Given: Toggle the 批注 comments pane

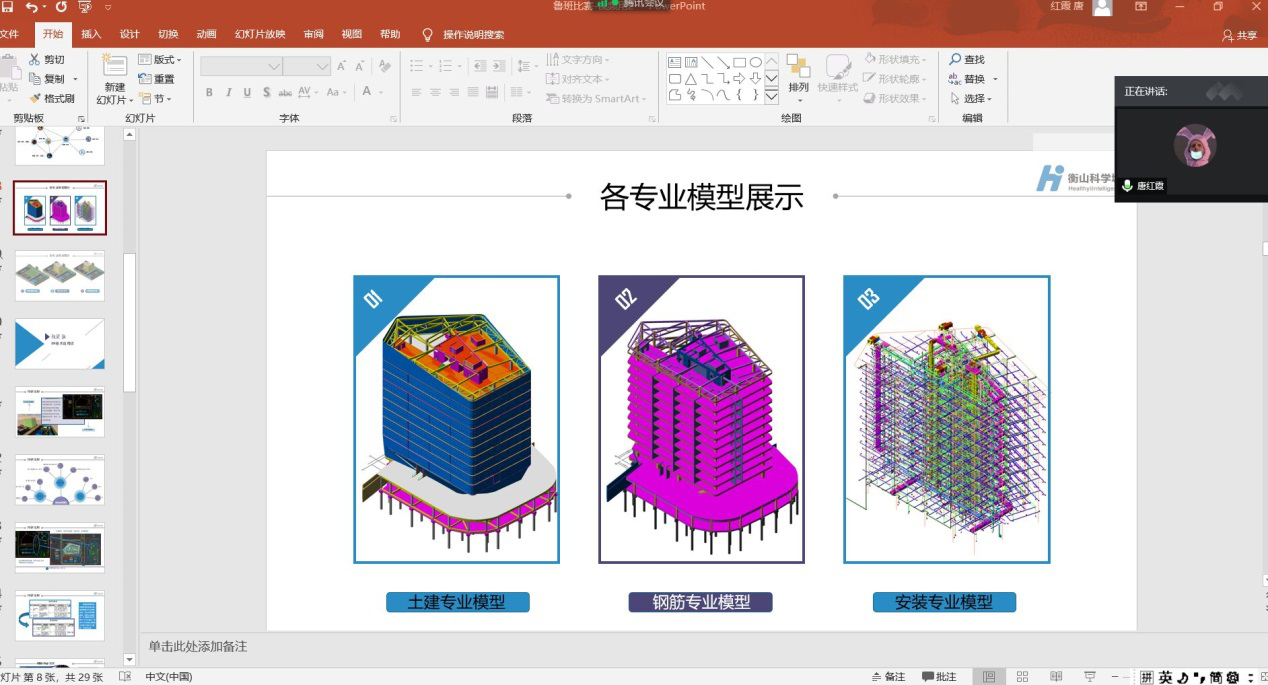Looking at the screenshot, I should click(x=939, y=677).
